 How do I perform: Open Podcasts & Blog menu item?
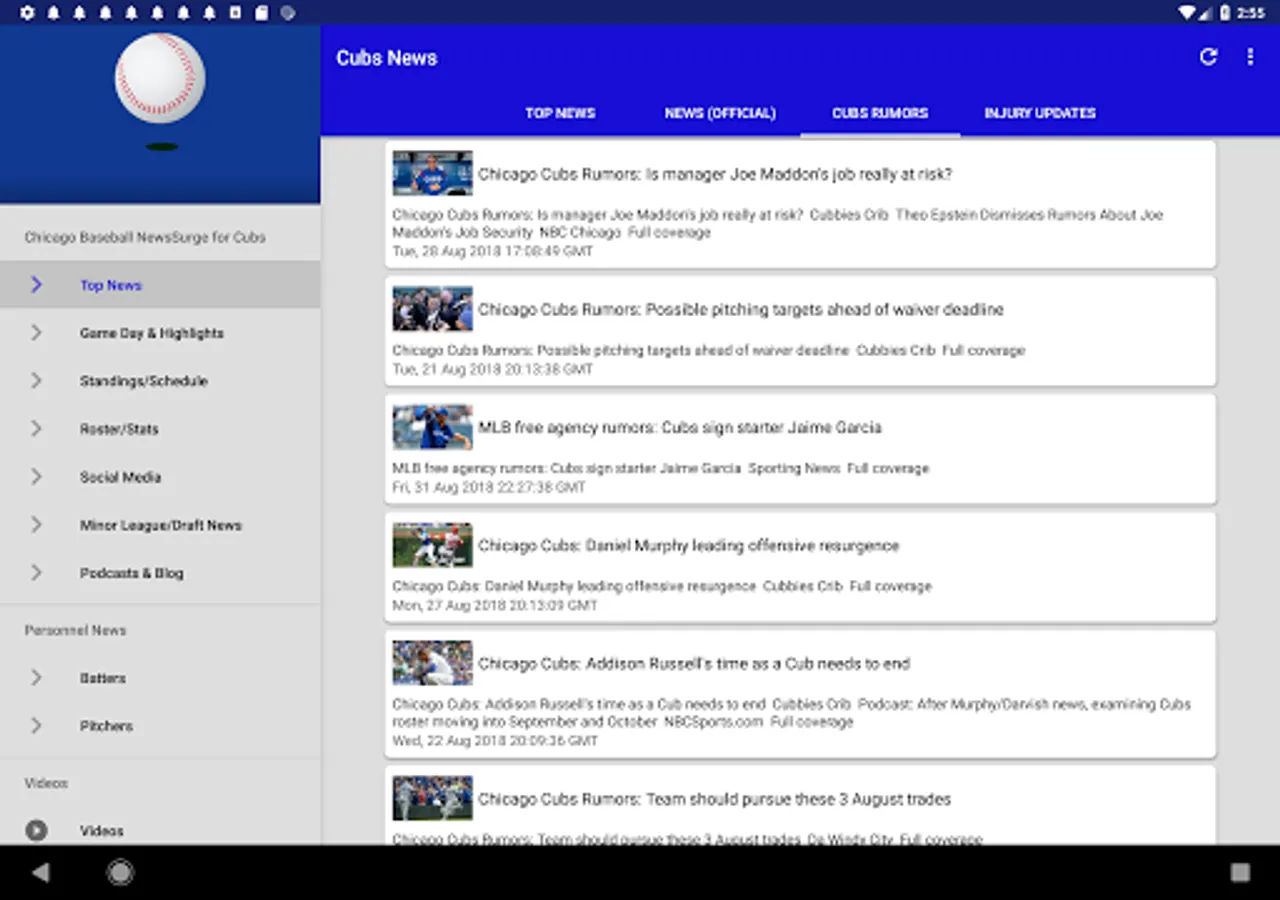tap(160, 573)
